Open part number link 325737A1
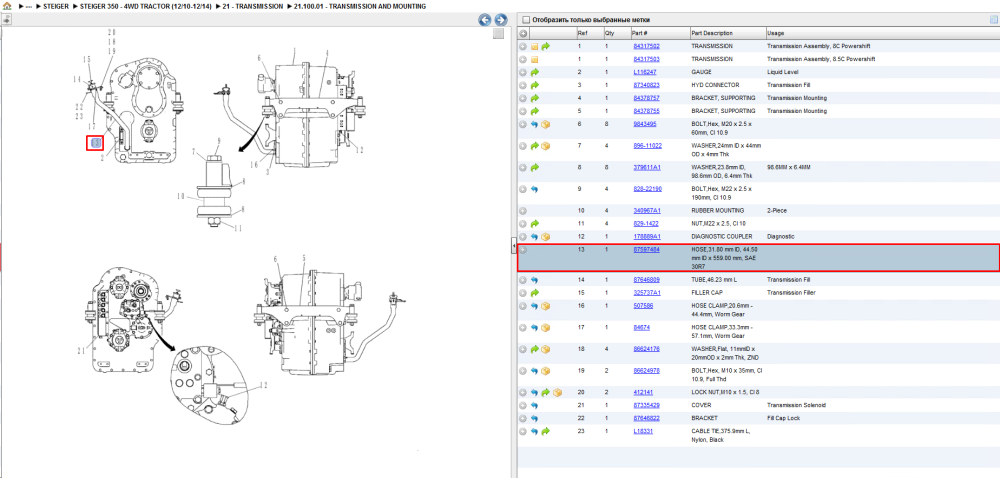The width and height of the screenshot is (1000, 478). (x=647, y=293)
